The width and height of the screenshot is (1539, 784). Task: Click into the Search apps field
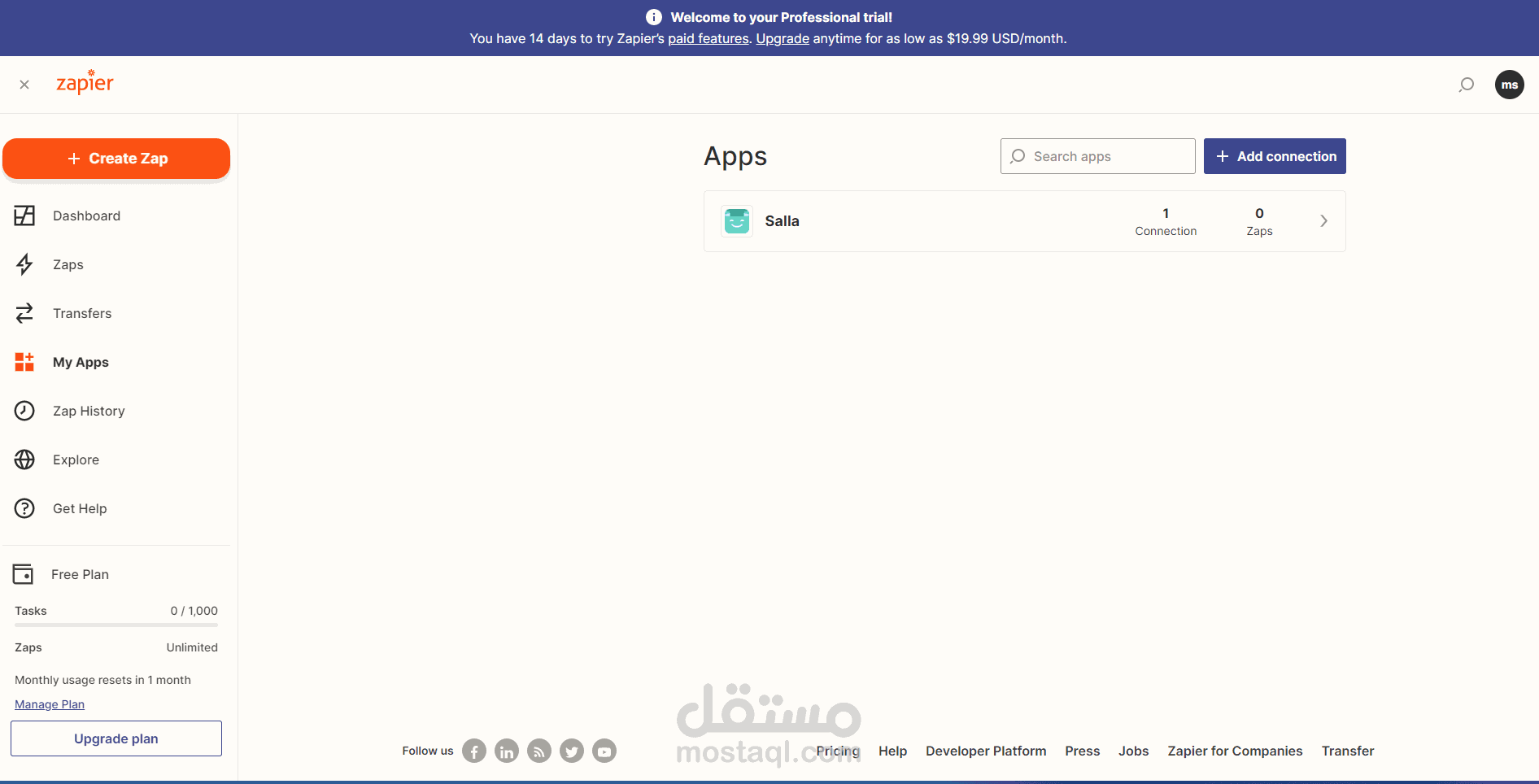[1098, 156]
